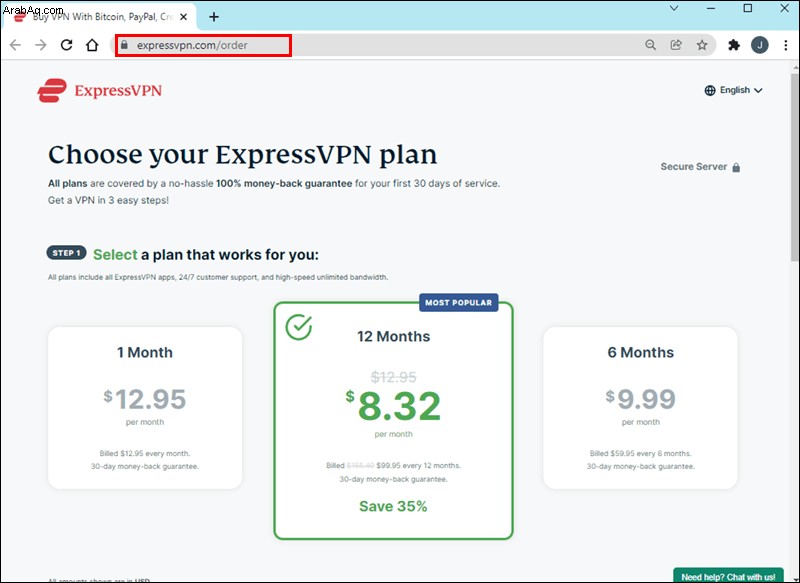Screen dimensions: 800x583
Task: Click the padlock site info icon
Action: [x=124, y=45]
